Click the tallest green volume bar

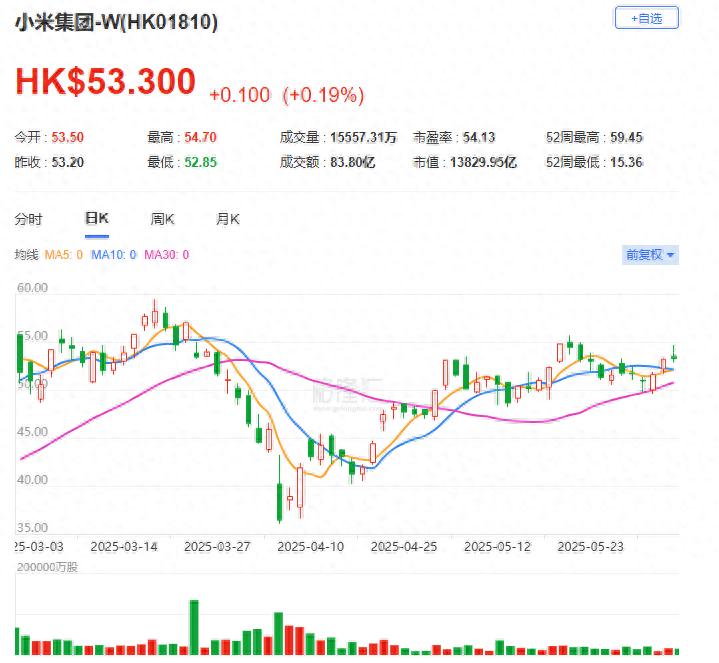tap(194, 627)
